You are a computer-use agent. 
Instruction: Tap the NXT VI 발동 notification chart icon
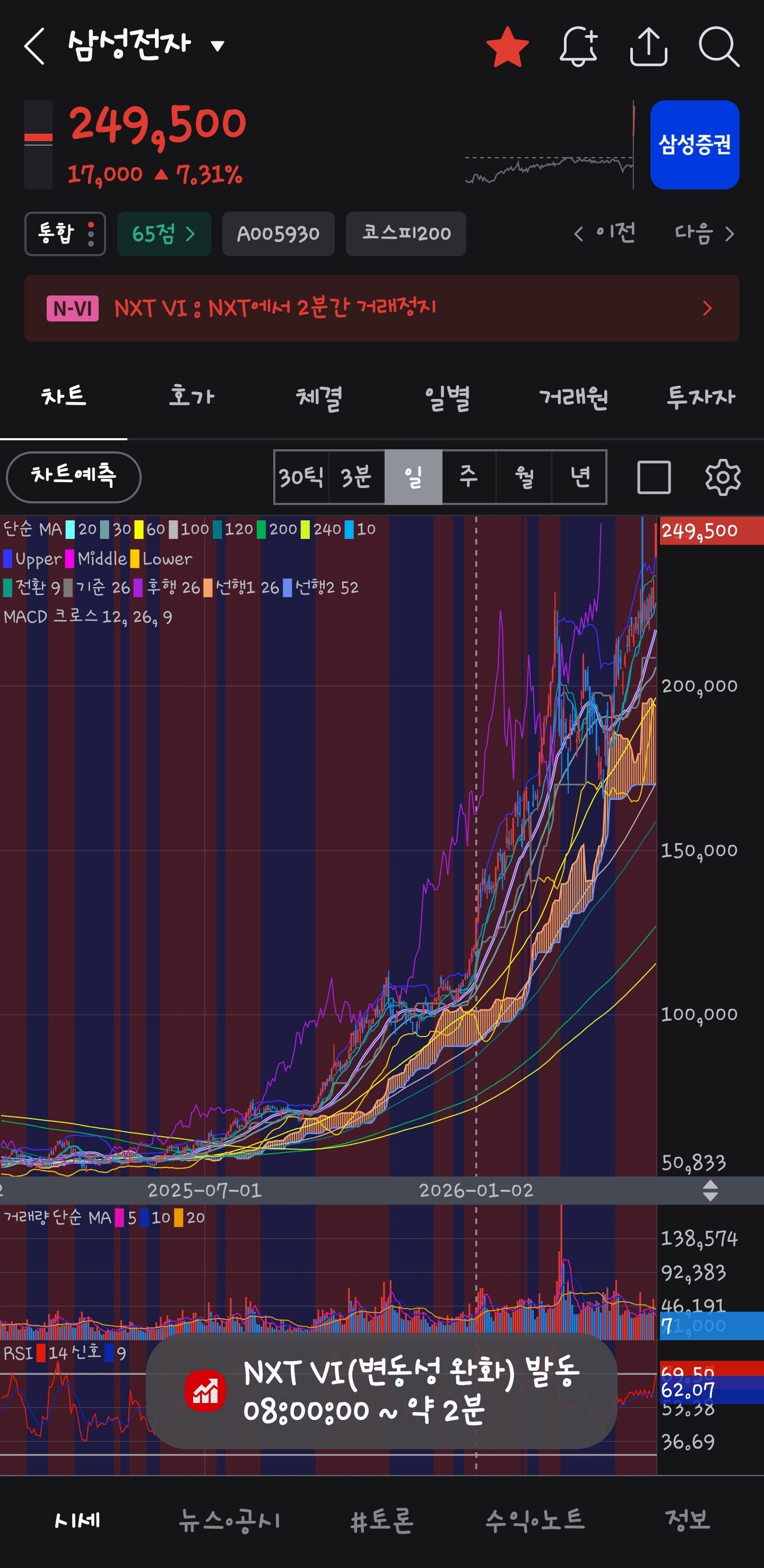click(205, 1391)
